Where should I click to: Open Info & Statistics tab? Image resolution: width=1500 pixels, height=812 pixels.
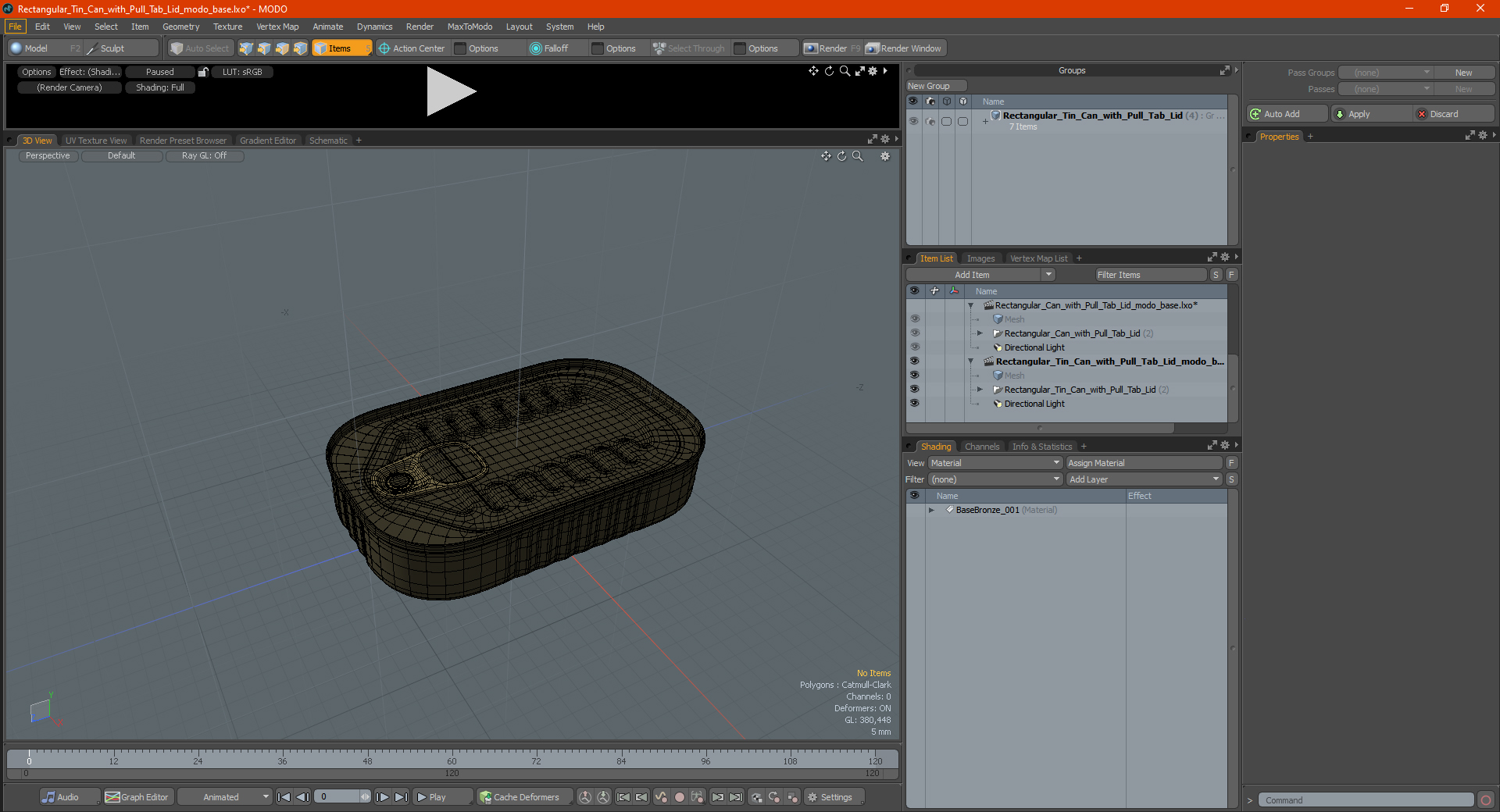tap(1042, 447)
